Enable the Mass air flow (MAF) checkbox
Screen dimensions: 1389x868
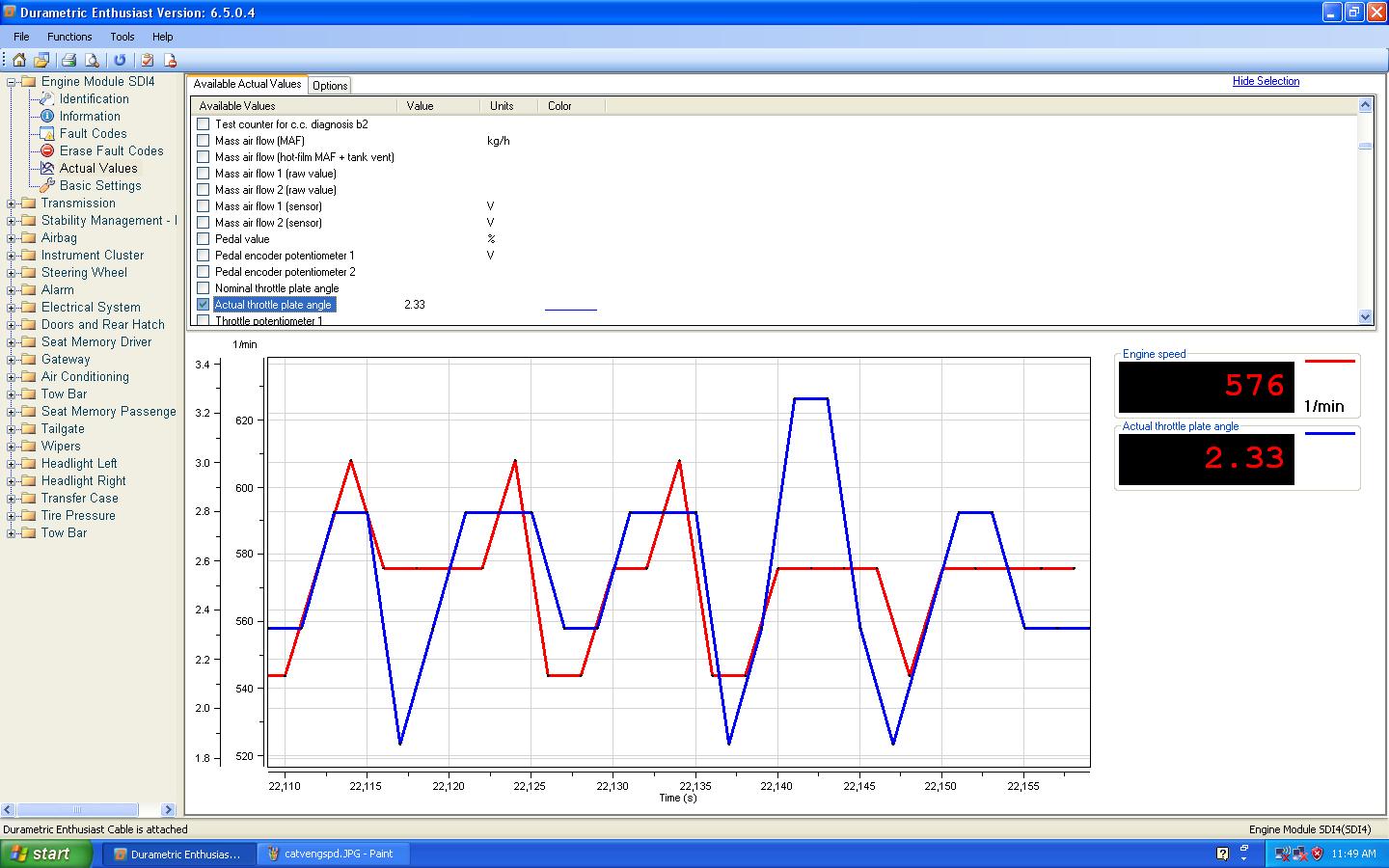pyautogui.click(x=204, y=141)
